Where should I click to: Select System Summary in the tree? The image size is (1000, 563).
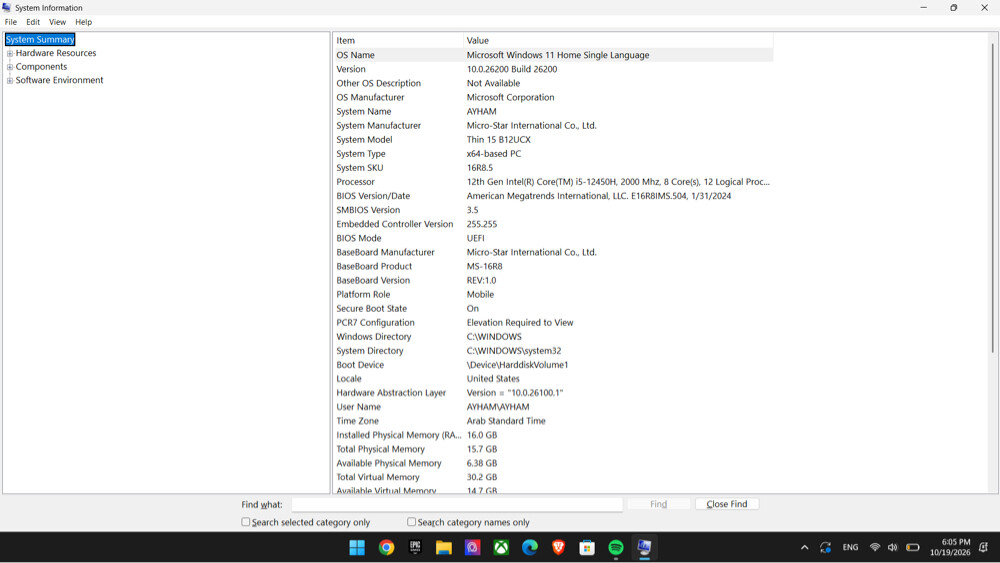(40, 40)
